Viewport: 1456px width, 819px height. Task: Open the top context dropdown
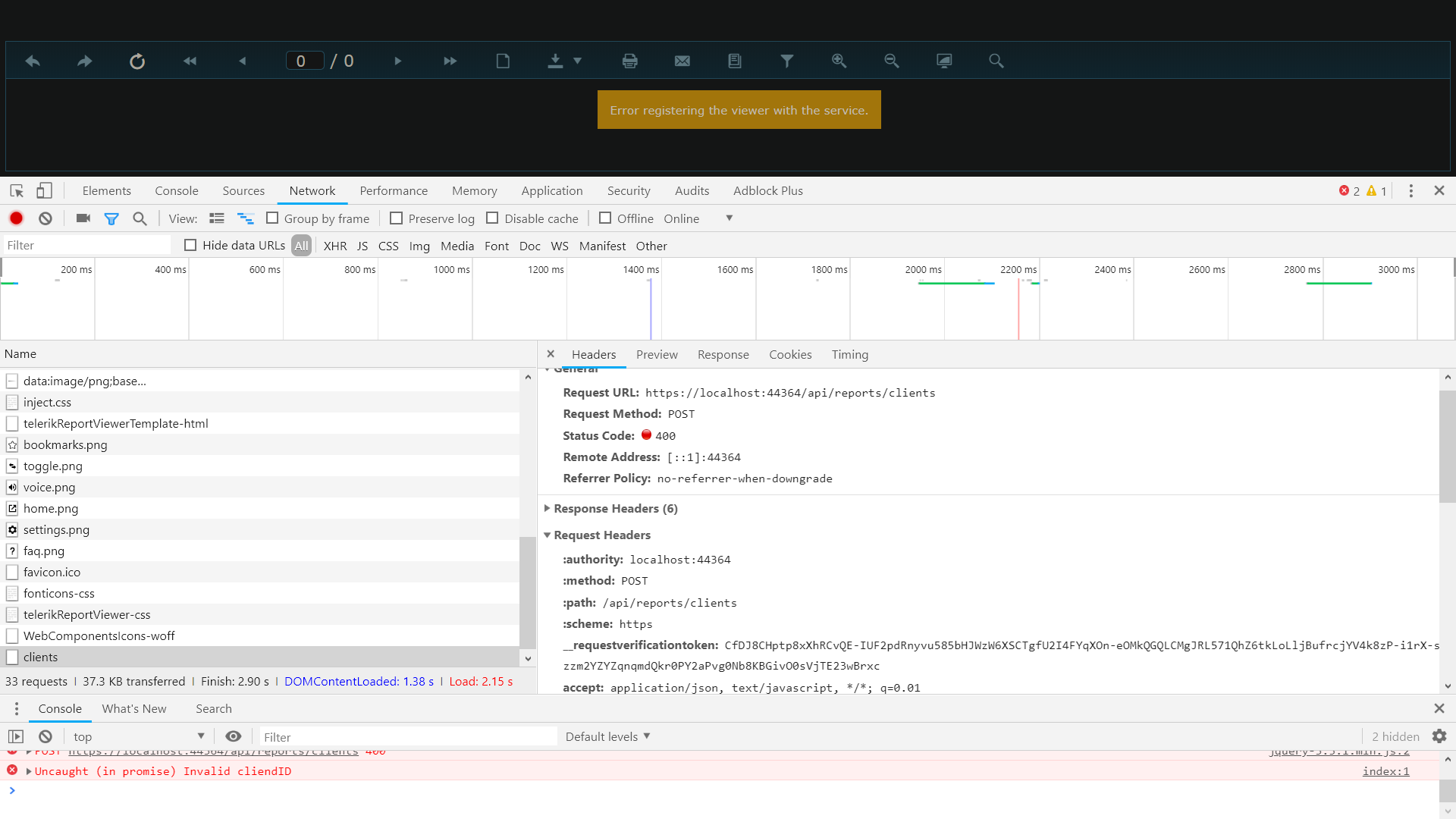(x=140, y=736)
